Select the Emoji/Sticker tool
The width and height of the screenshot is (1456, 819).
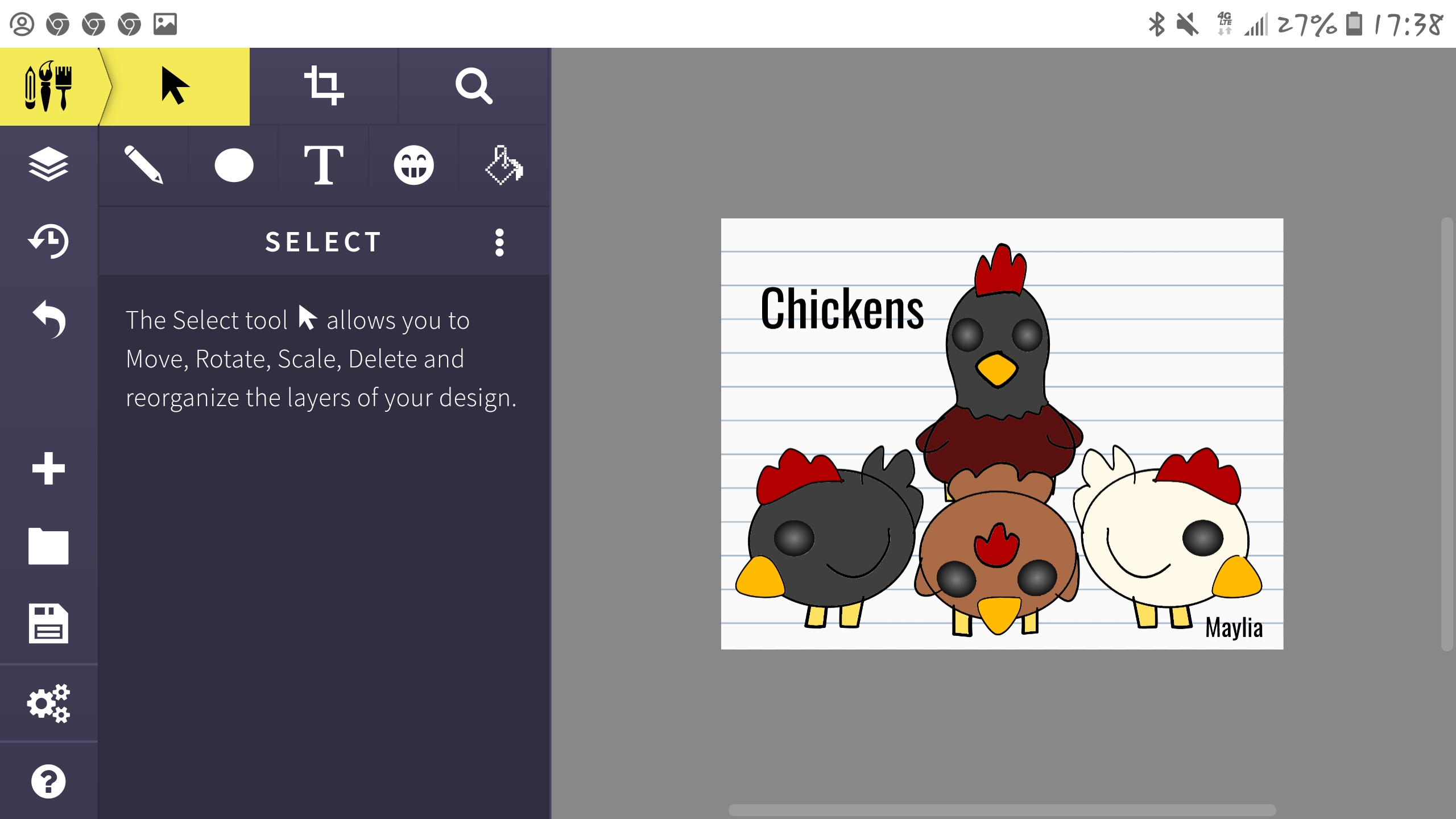tap(413, 165)
